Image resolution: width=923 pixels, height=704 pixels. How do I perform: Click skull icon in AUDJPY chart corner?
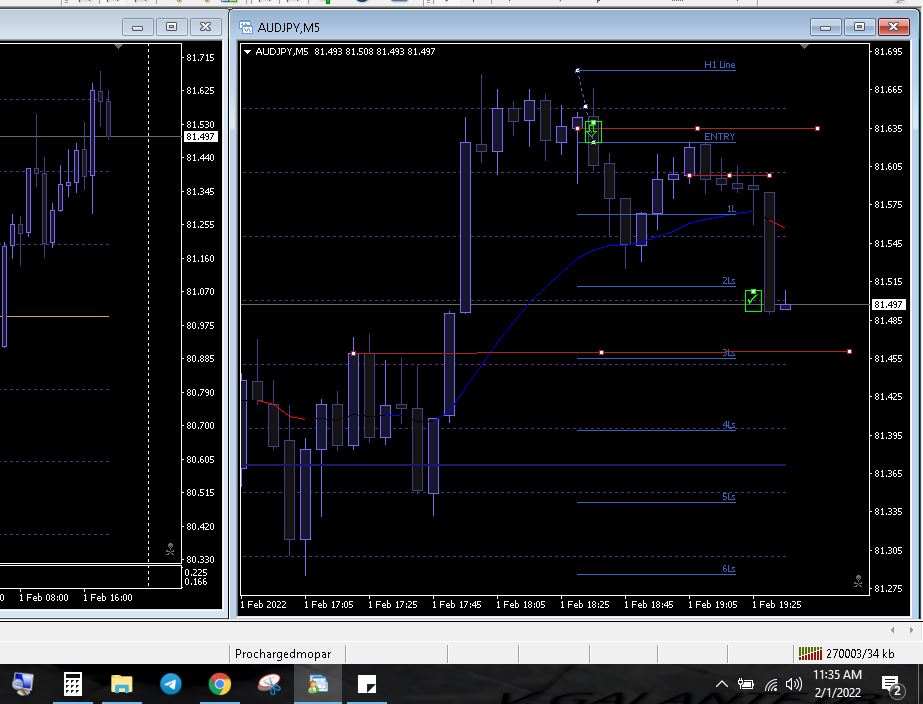[x=858, y=581]
